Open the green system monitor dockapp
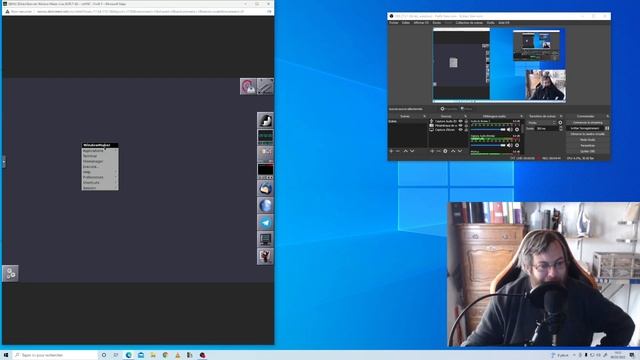Viewport: 640px width, 360px height. click(265, 137)
